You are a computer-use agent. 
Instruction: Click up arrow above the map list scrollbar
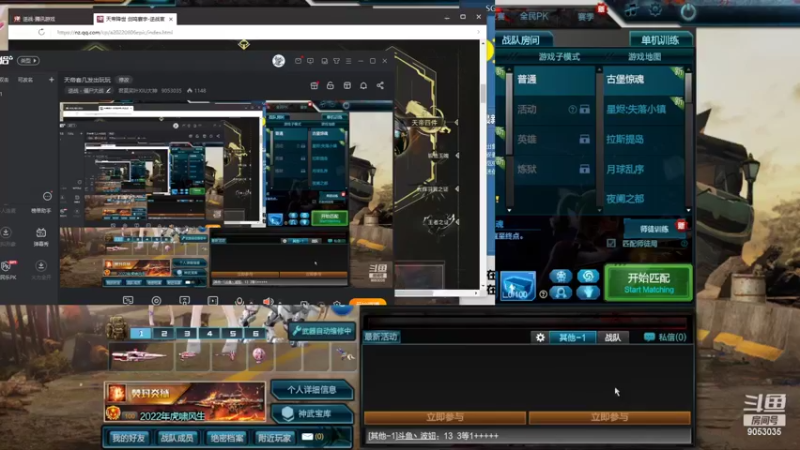click(688, 69)
